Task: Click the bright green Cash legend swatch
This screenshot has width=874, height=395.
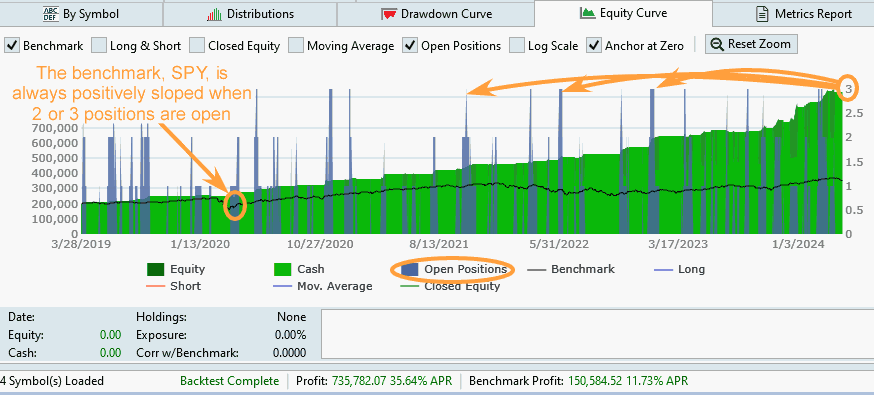Action: (x=283, y=270)
